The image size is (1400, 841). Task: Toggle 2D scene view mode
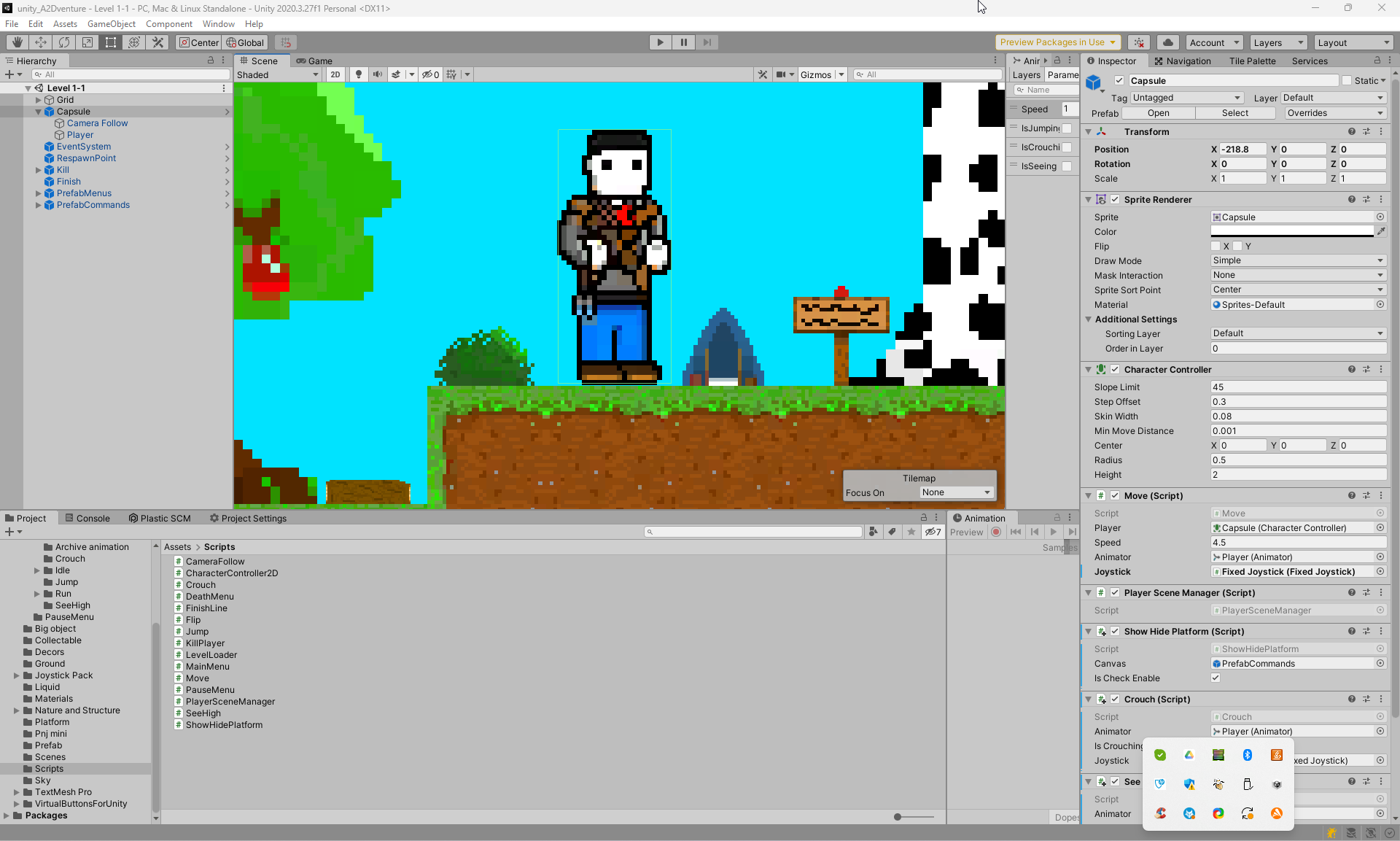(x=335, y=74)
